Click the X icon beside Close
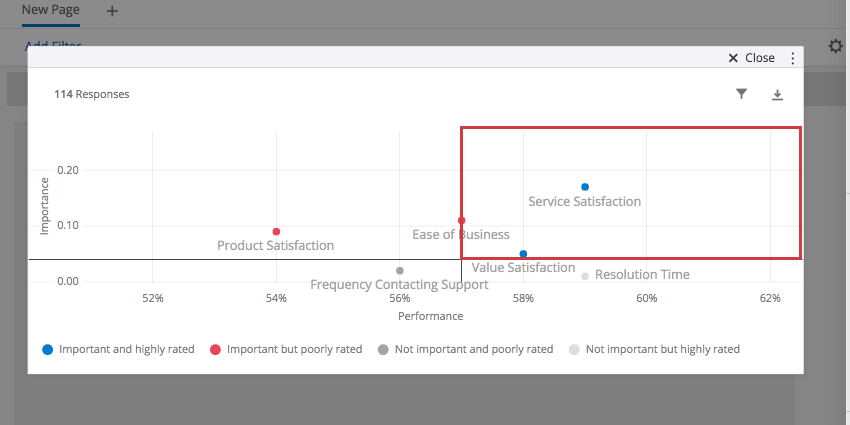 click(x=733, y=58)
